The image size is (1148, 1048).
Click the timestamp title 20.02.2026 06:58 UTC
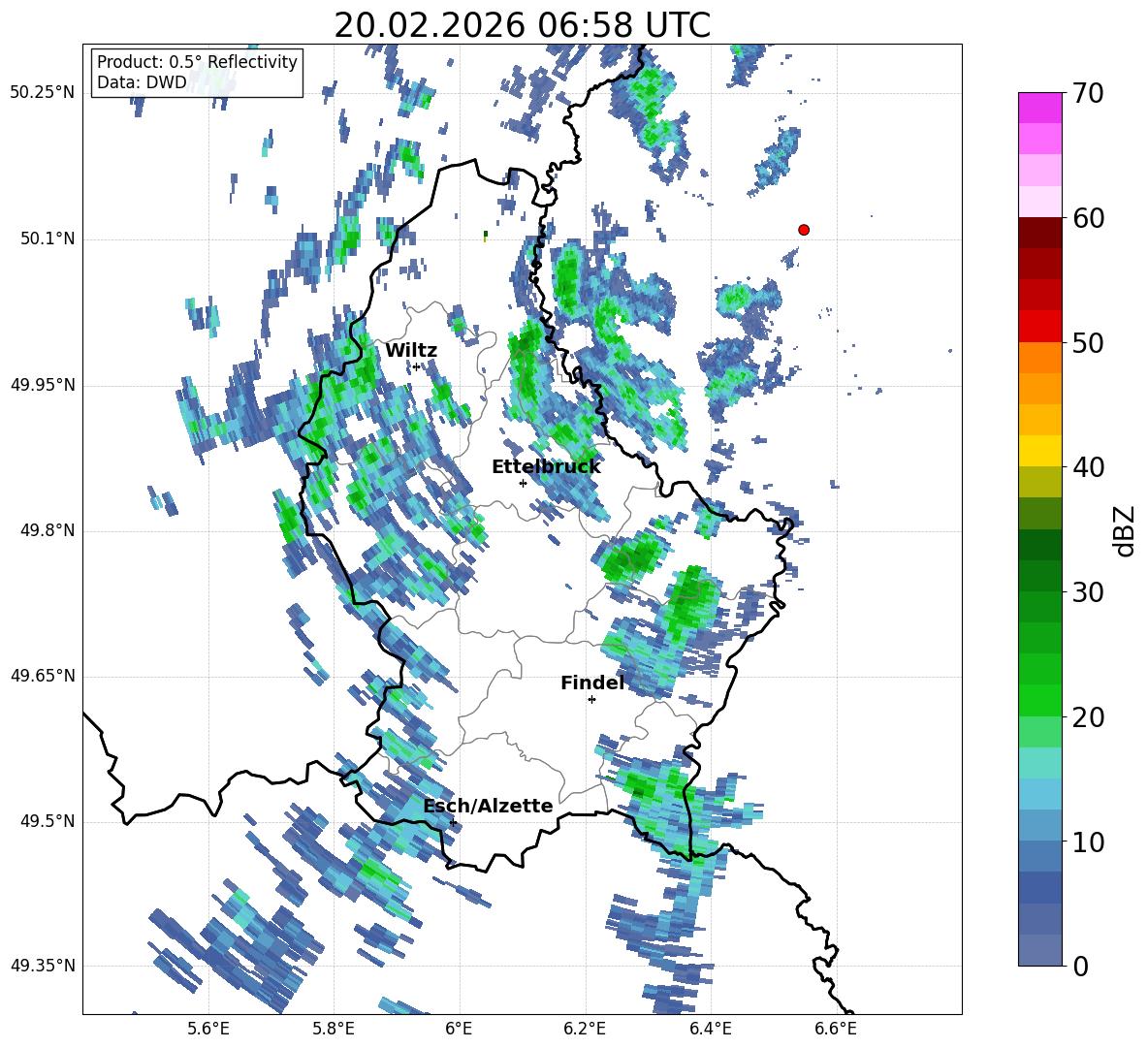[x=522, y=25]
